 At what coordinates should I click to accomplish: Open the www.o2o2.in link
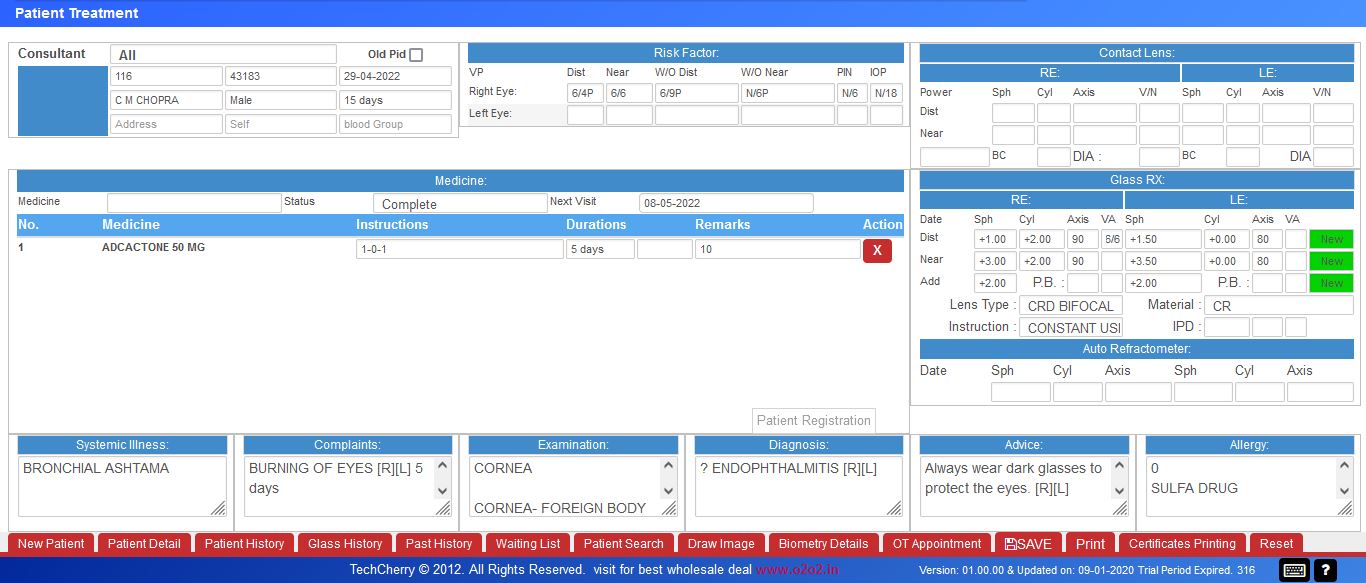pyautogui.click(x=798, y=569)
